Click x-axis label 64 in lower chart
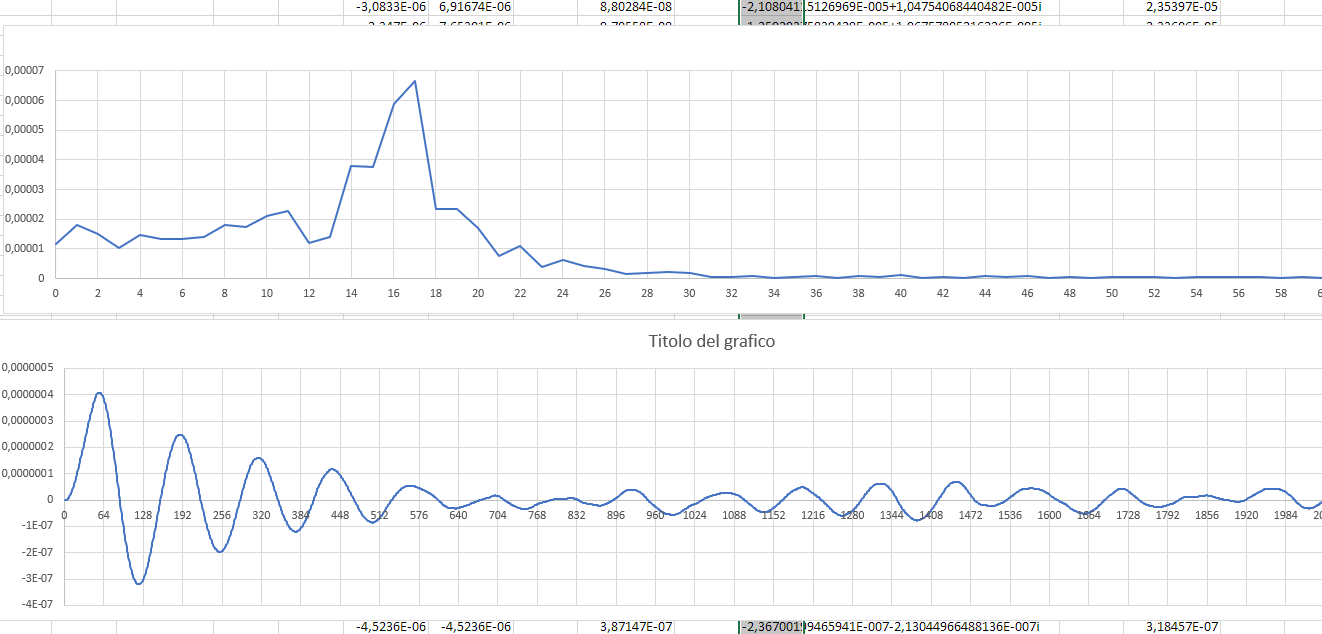Viewport: 1322px width, 634px height. (103, 514)
